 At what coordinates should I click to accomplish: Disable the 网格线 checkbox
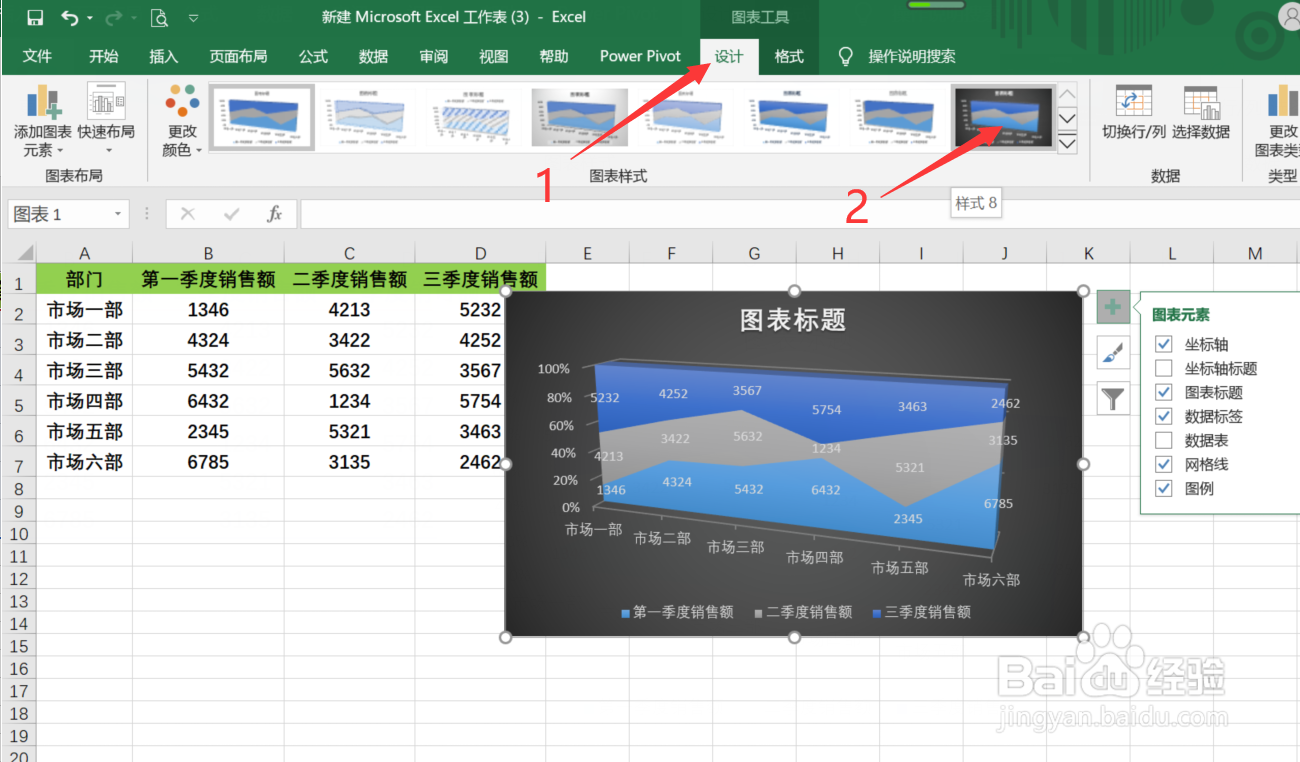[1163, 464]
